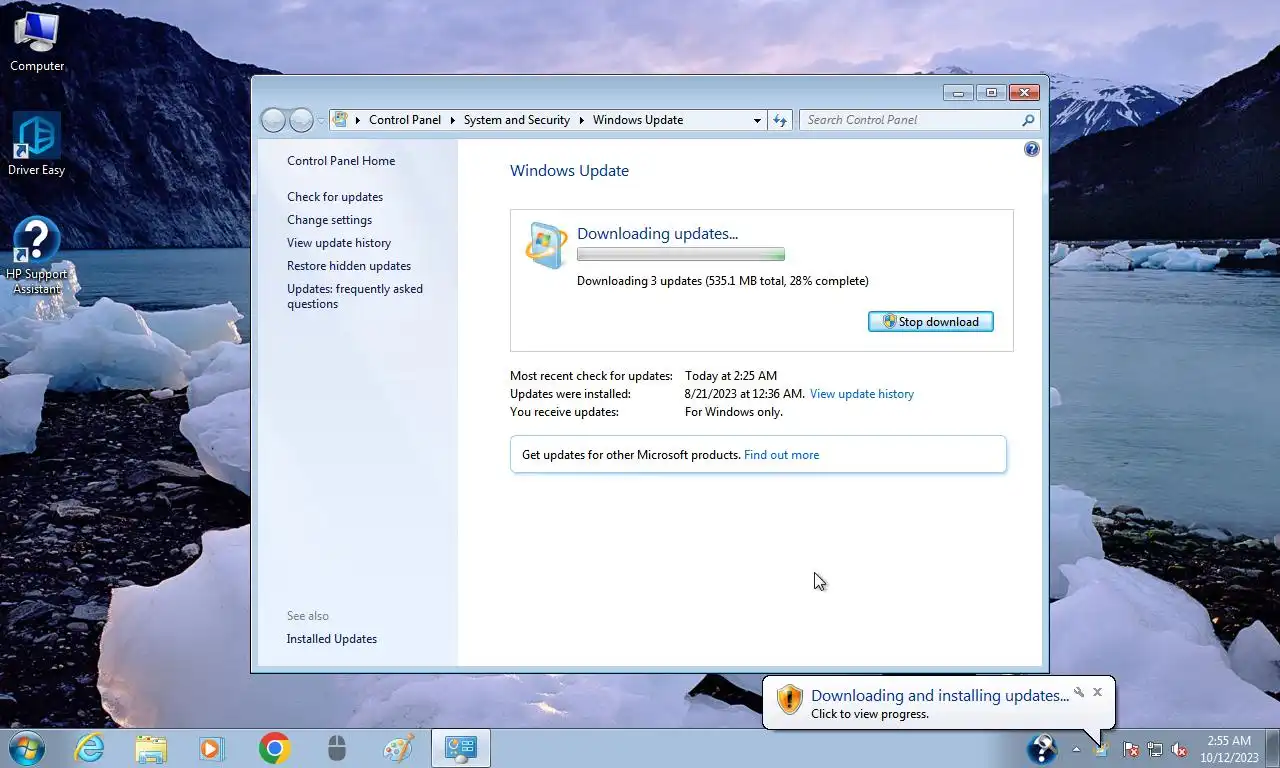This screenshot has height=768, width=1280.
Task: Launch Google Chrome from taskbar
Action: click(x=274, y=748)
